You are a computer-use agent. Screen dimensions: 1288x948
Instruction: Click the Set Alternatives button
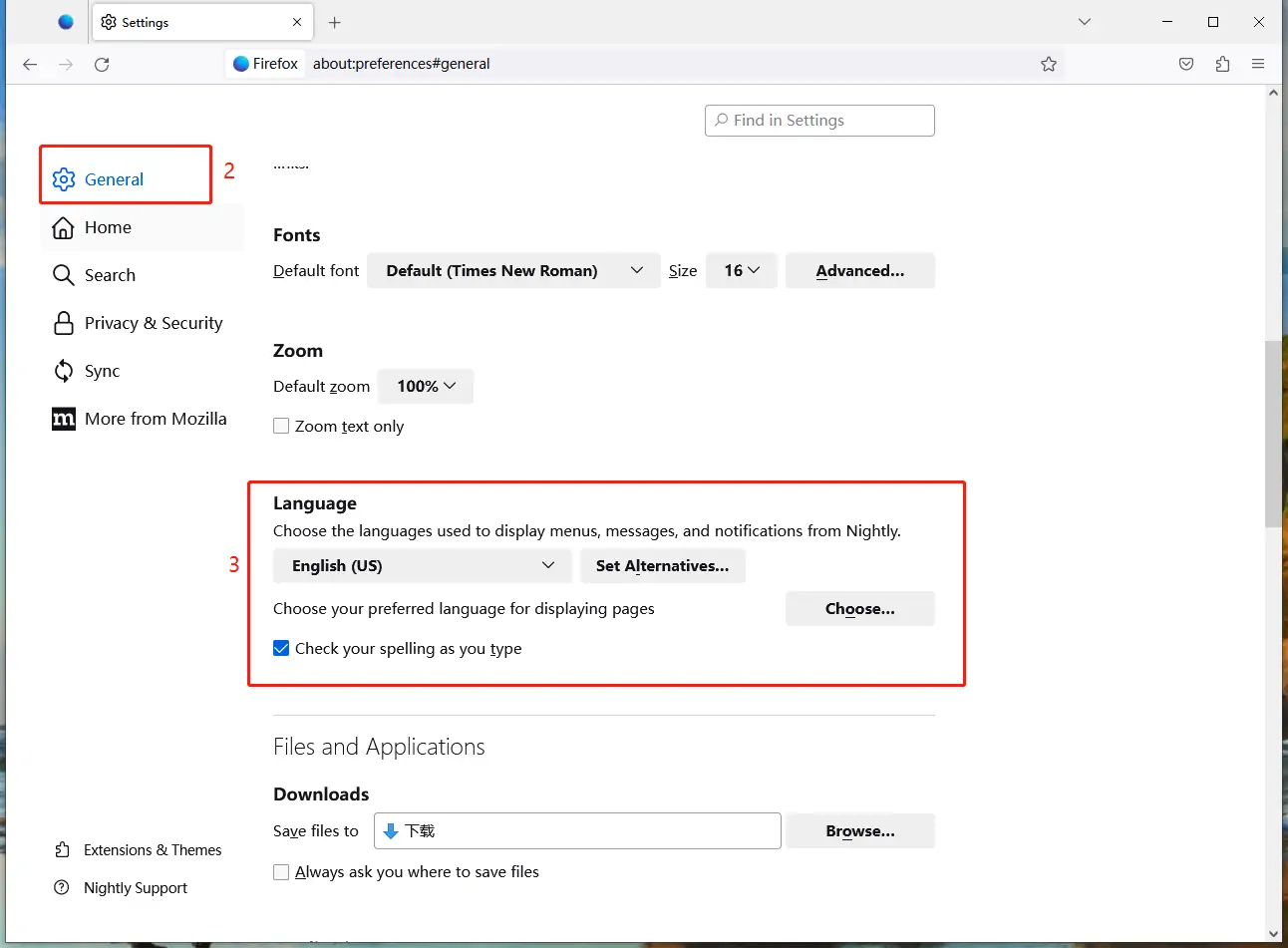tap(662, 565)
